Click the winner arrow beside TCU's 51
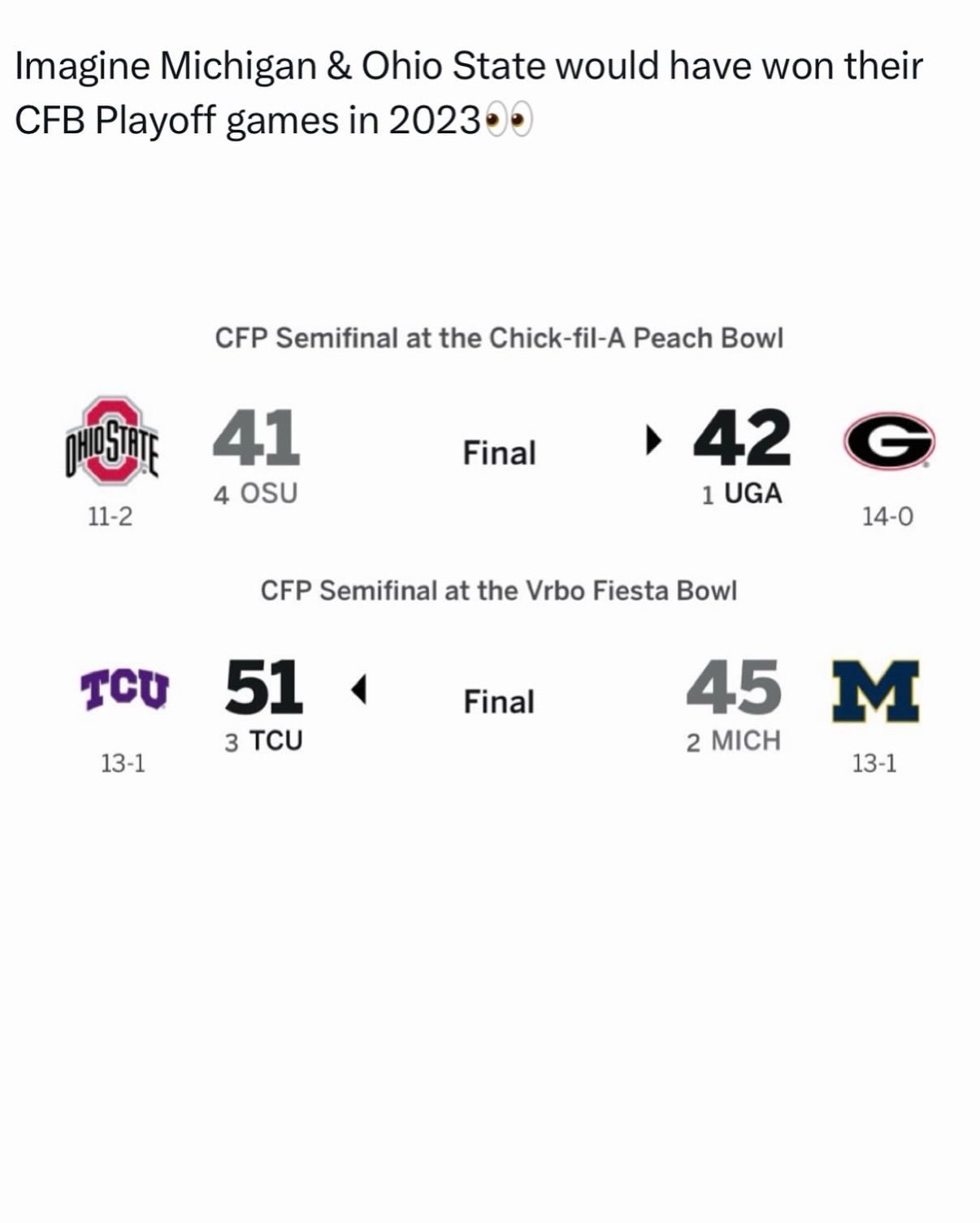Screen dimensions: 980x1223 click(359, 689)
